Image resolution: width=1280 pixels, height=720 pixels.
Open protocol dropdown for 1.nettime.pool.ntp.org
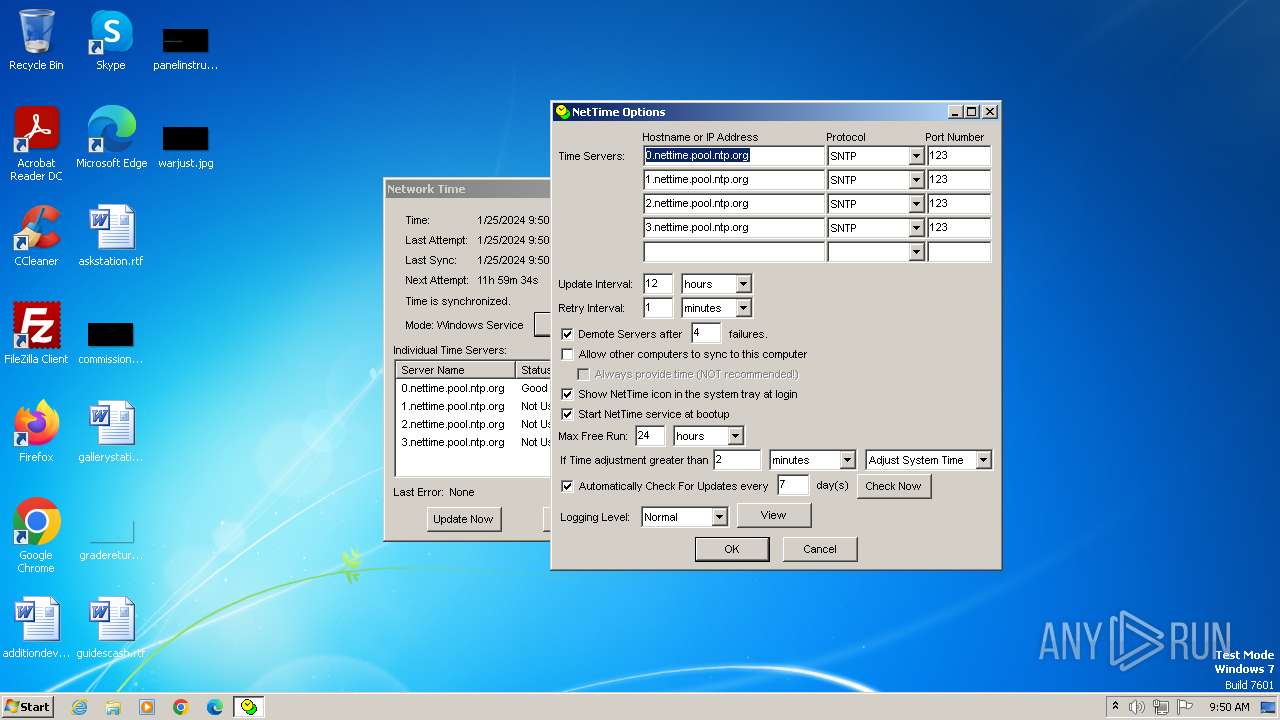[x=916, y=180]
